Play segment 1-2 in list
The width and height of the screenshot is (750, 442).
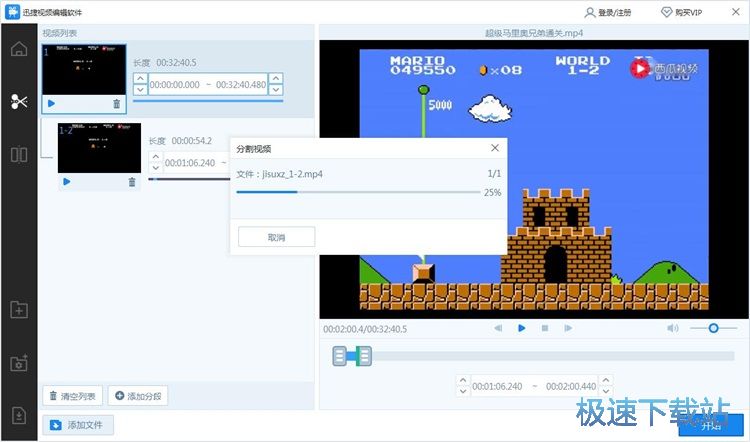coord(66,182)
